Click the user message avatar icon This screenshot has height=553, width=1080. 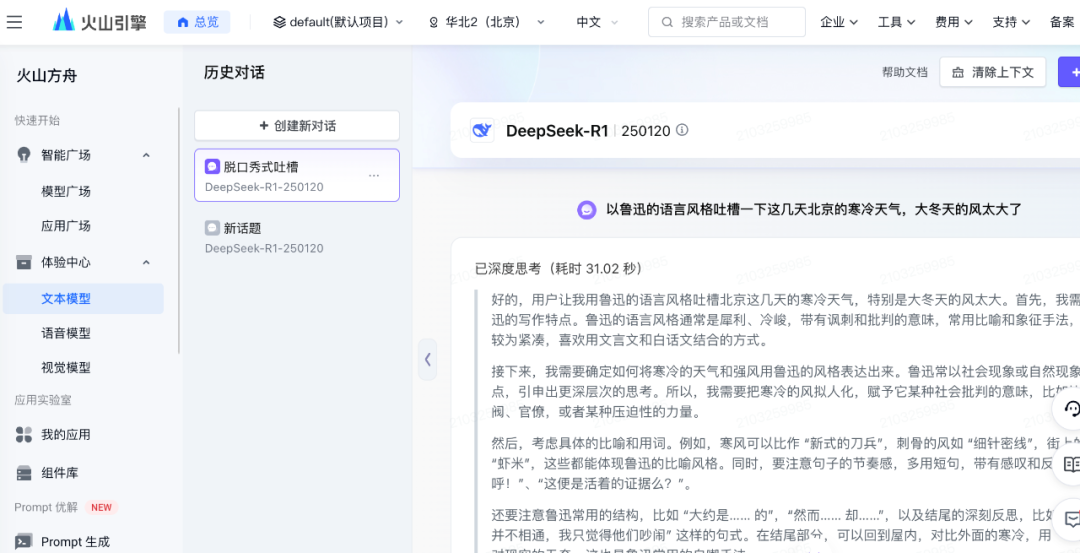coord(587,209)
